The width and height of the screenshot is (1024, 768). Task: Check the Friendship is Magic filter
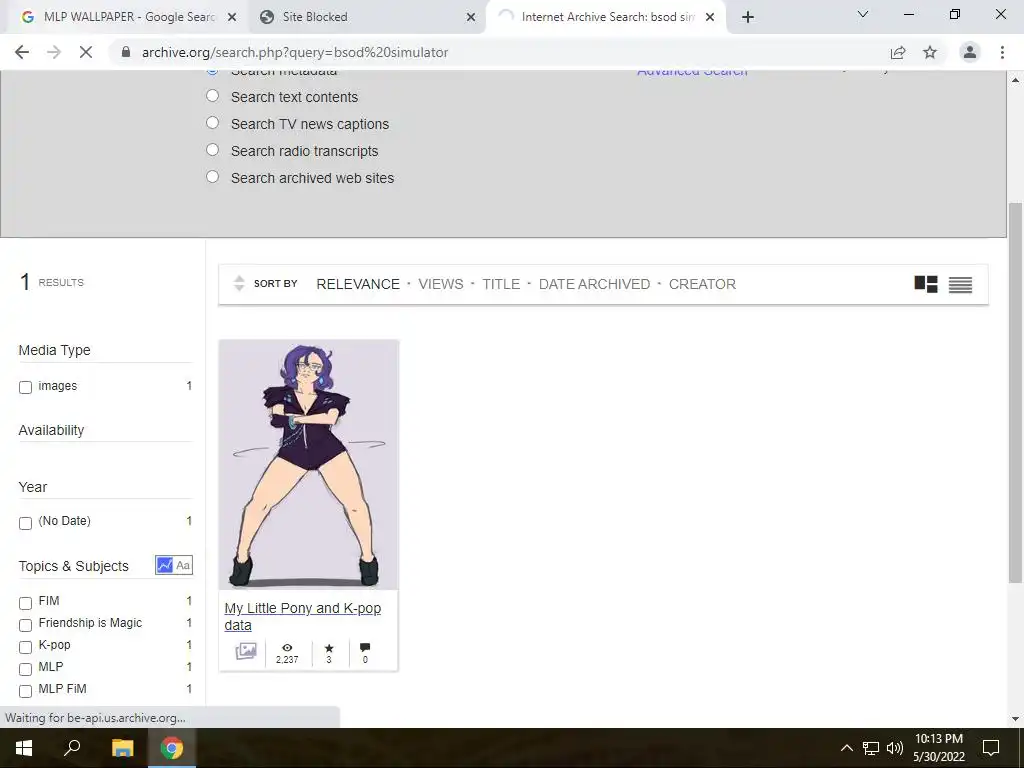tap(25, 625)
